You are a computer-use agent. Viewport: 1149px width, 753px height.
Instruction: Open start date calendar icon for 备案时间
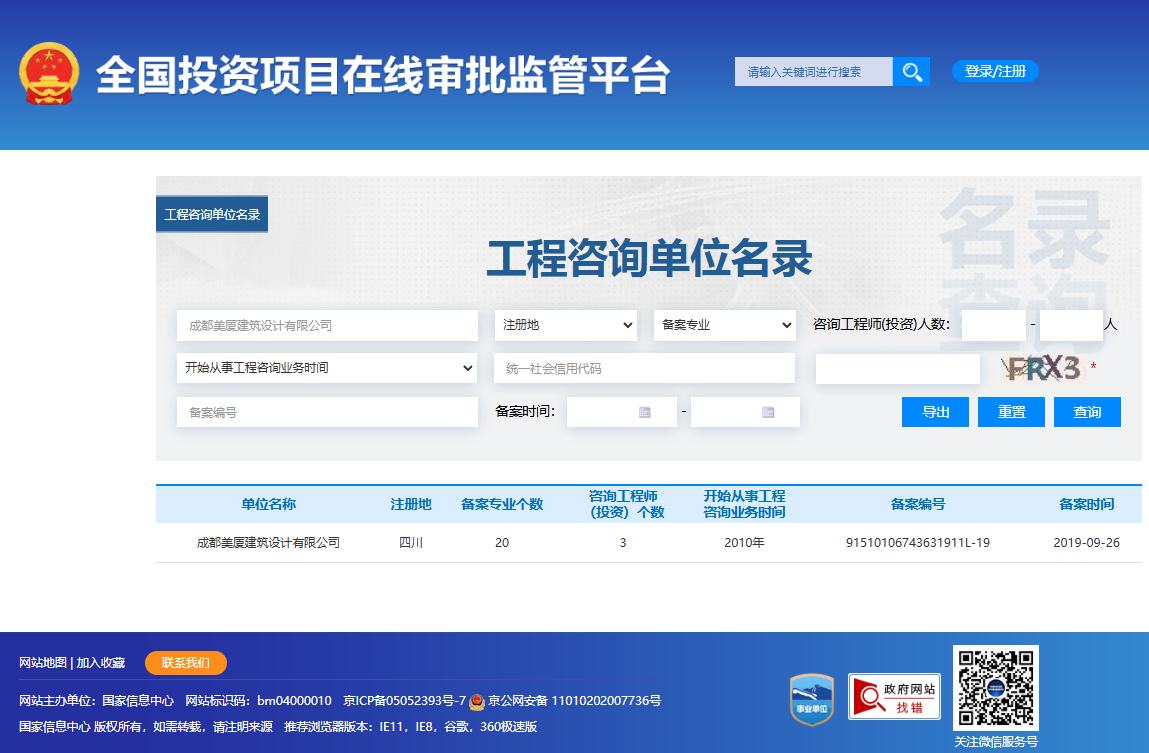(x=645, y=412)
